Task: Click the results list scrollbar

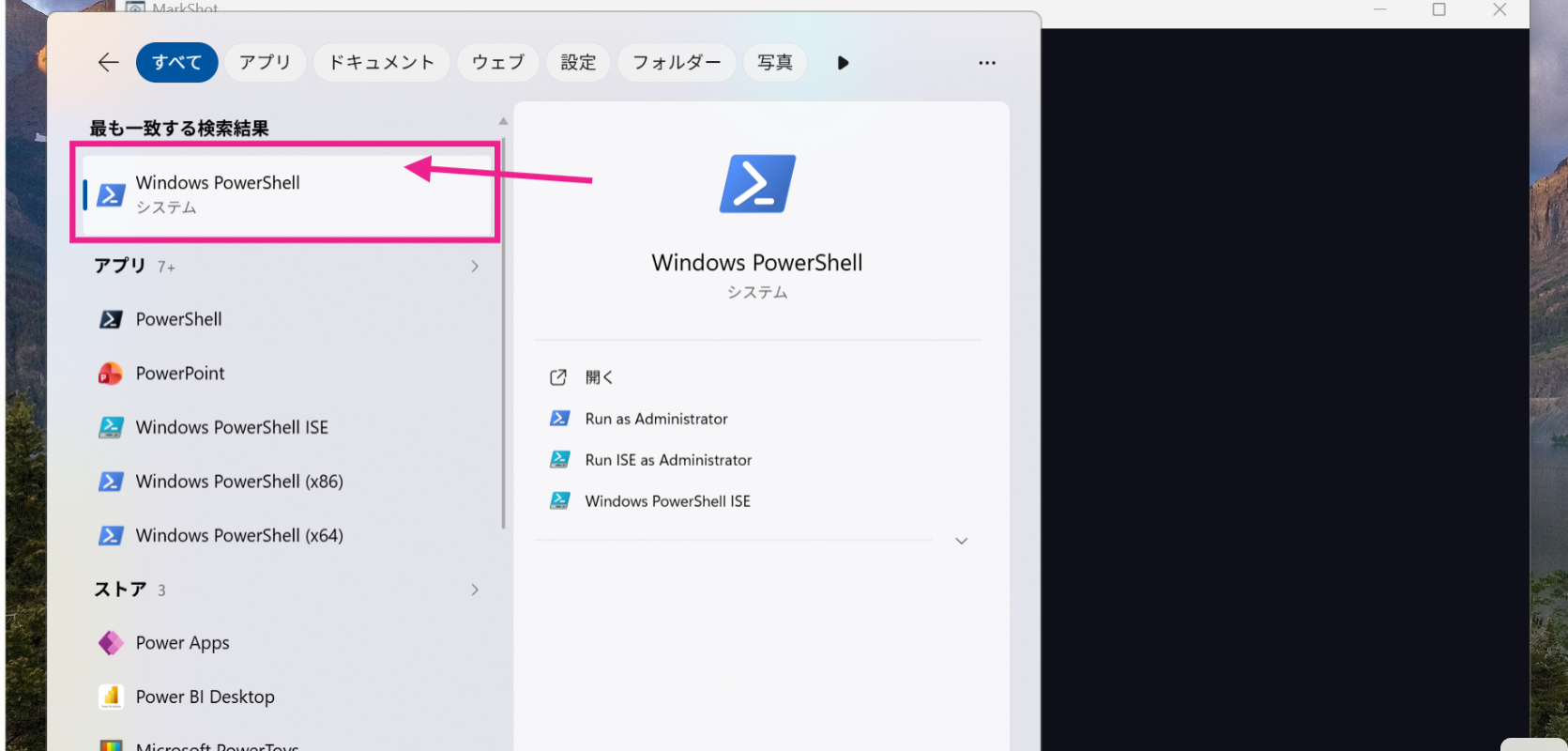Action: click(503, 333)
